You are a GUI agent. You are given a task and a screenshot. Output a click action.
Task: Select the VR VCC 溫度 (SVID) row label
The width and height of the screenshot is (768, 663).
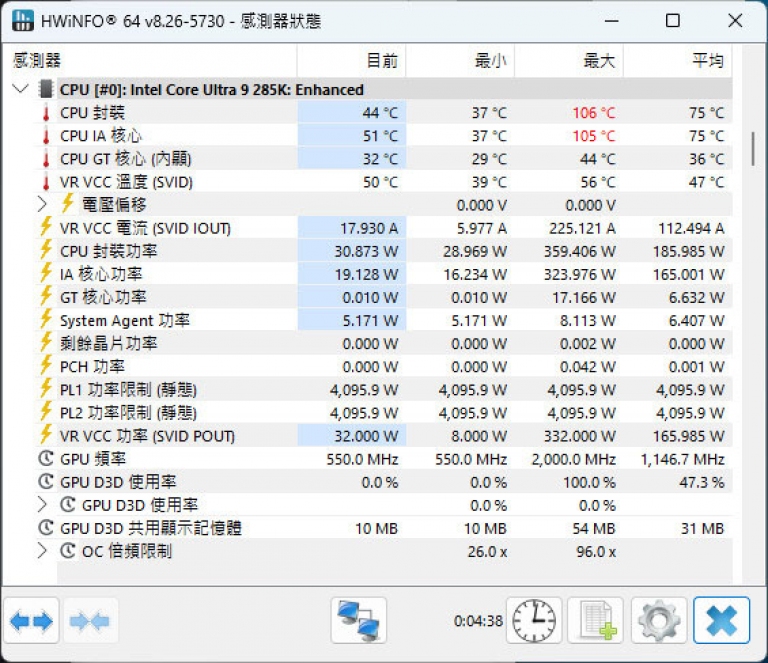pos(126,182)
